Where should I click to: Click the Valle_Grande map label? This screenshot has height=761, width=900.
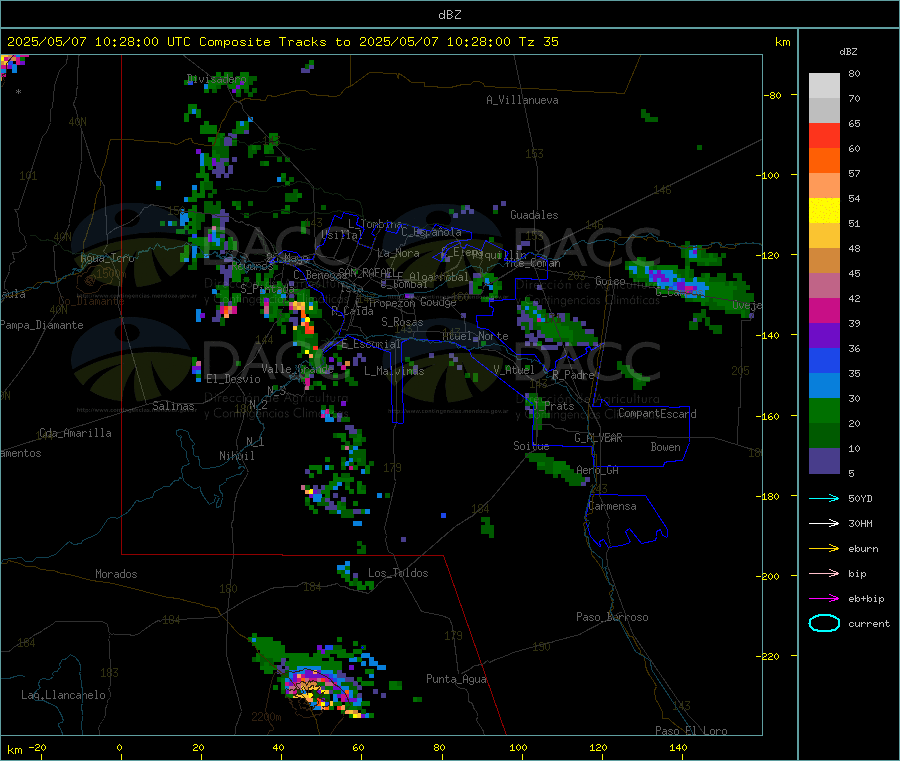[x=297, y=369]
